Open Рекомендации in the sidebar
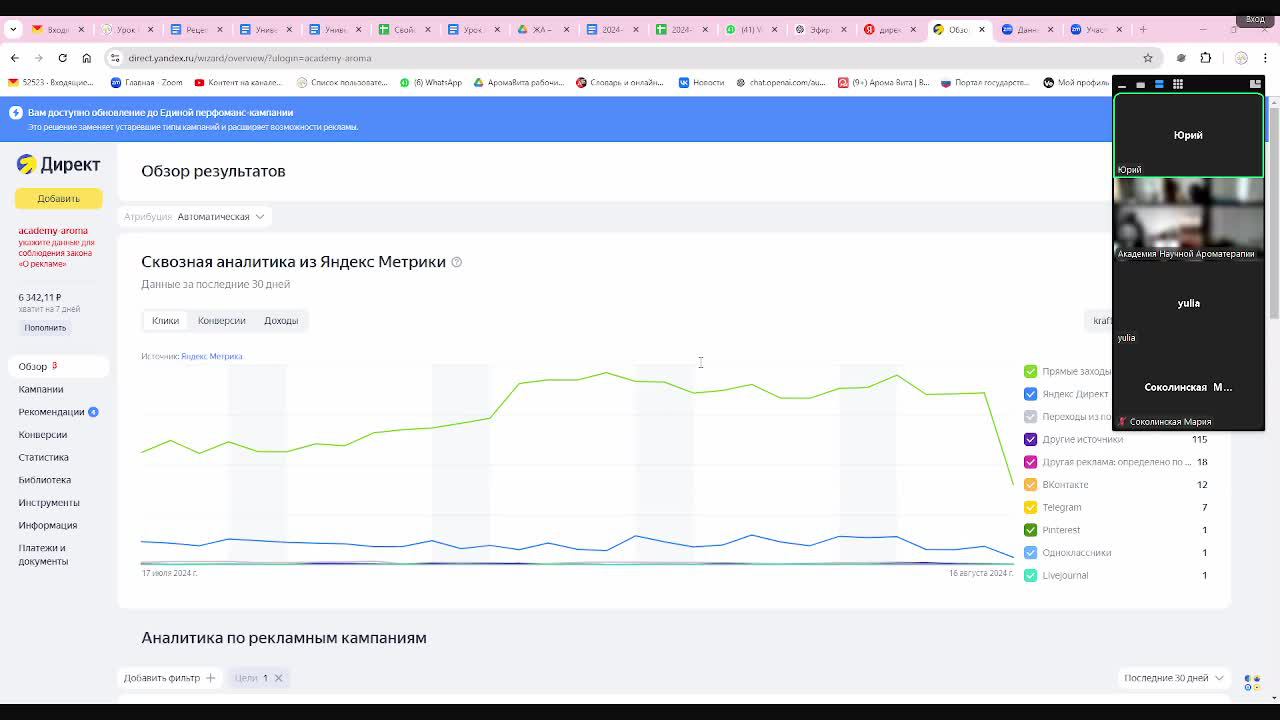1280x720 pixels. click(x=51, y=412)
